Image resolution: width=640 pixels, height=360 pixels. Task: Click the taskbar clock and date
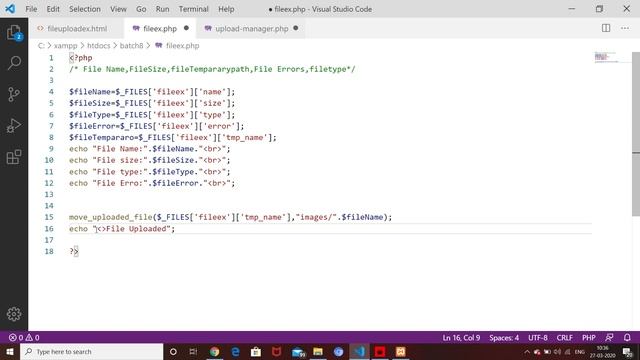point(602,351)
